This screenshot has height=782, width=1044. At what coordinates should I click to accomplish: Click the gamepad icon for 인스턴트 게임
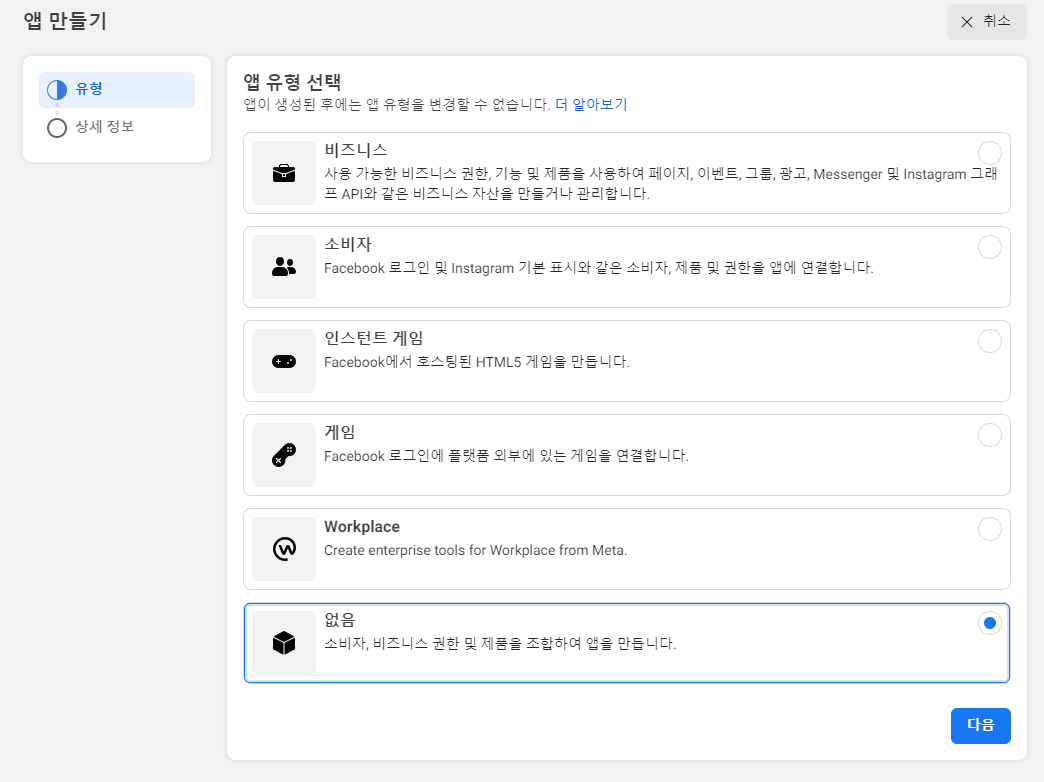(284, 361)
